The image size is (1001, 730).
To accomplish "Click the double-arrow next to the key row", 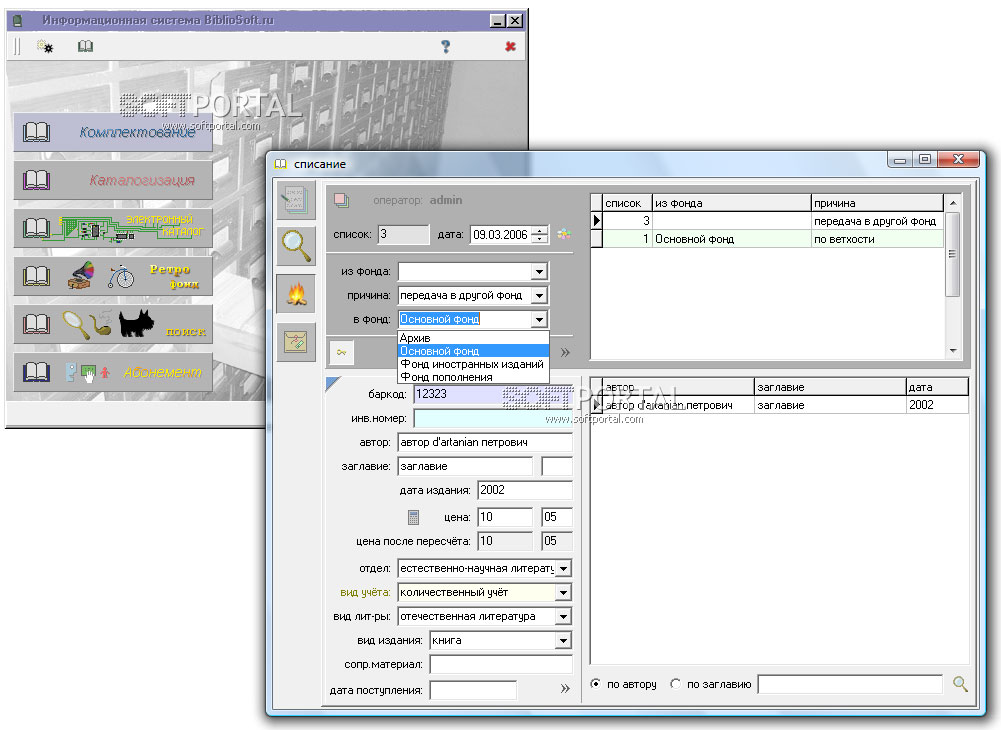I will click(565, 352).
